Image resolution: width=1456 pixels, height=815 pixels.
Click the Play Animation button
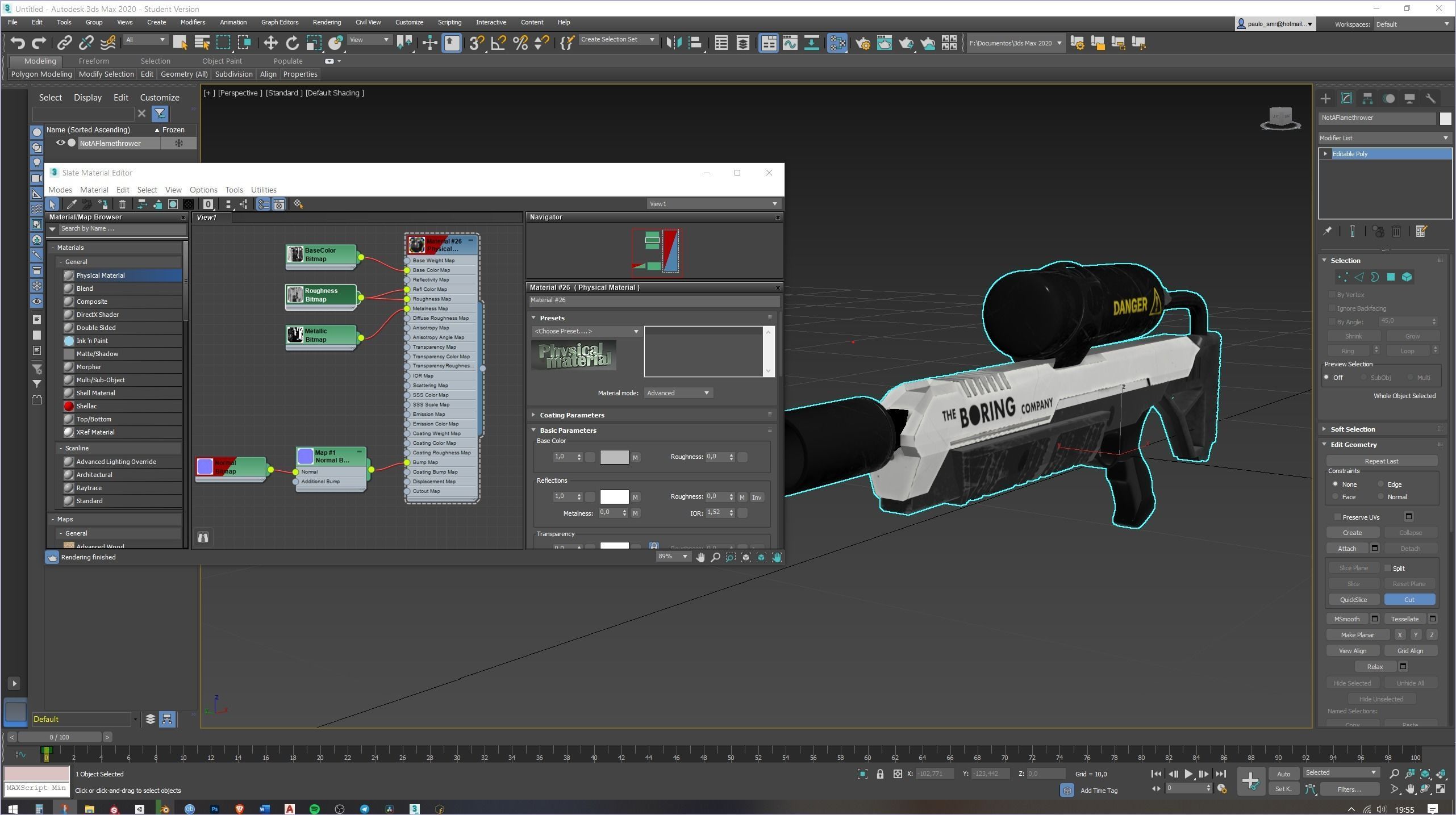tap(1188, 774)
